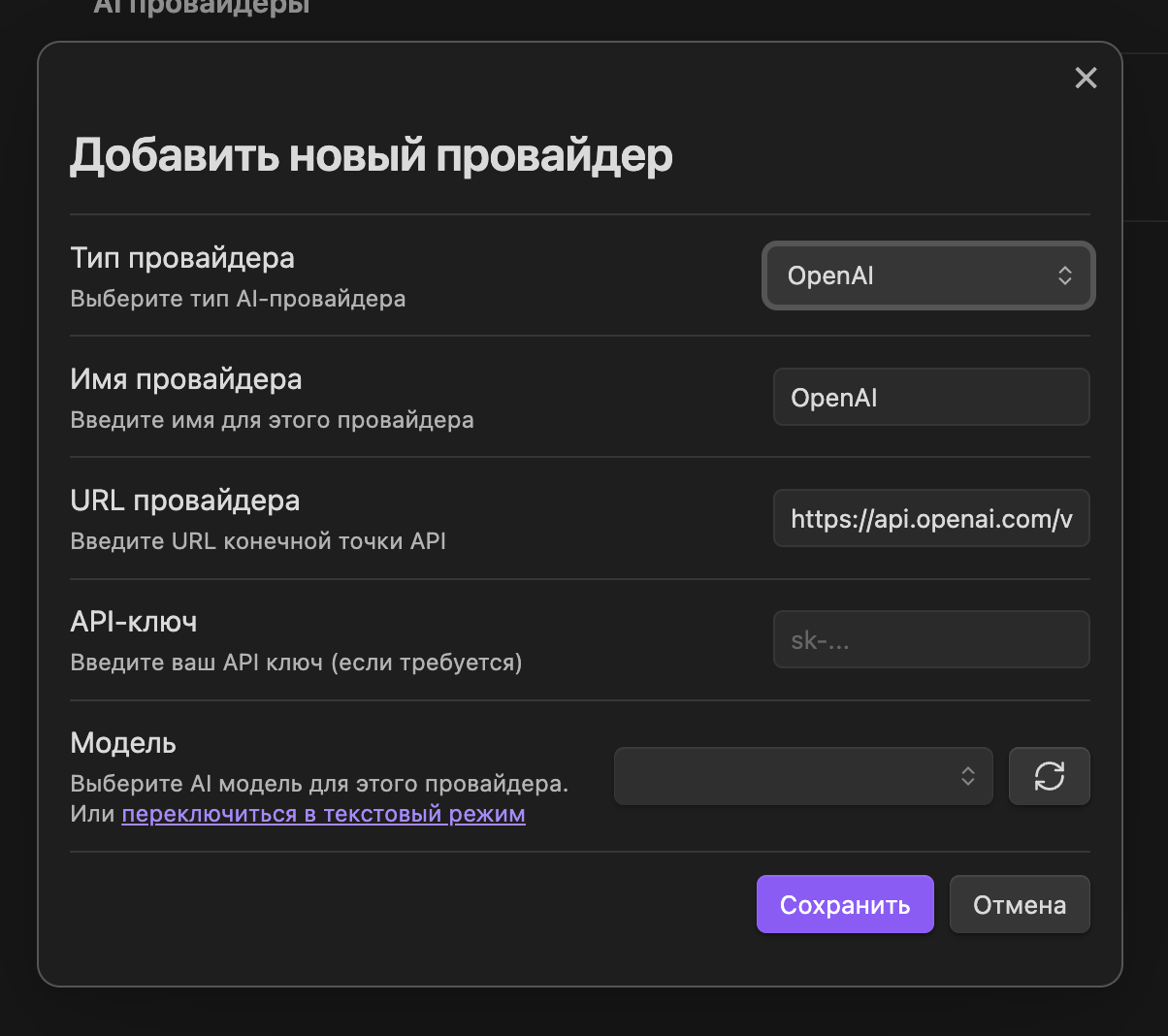Click the Выберите тип AI-провайдера description
The image size is (1168, 1036).
(x=238, y=299)
